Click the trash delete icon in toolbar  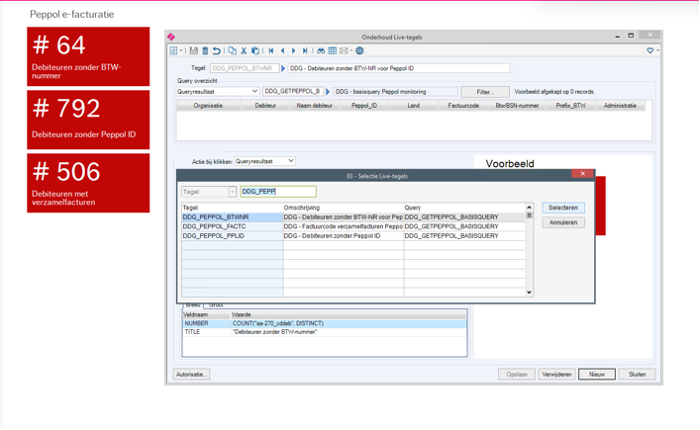tap(206, 50)
